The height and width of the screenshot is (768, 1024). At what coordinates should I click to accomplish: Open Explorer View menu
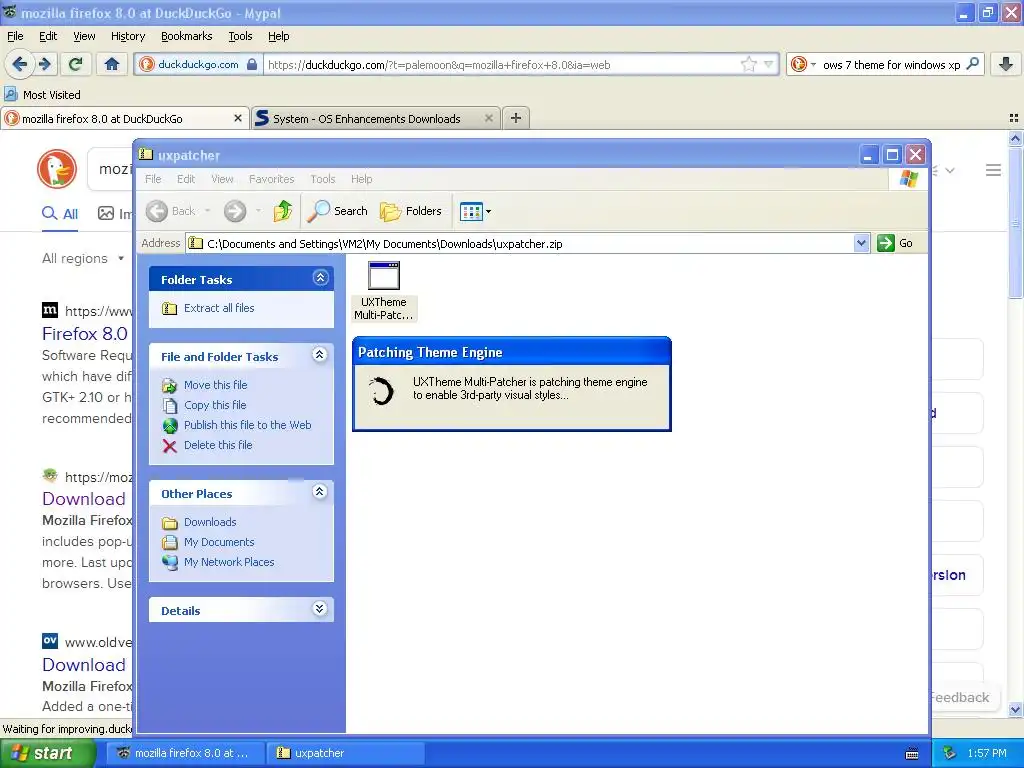tap(222, 179)
